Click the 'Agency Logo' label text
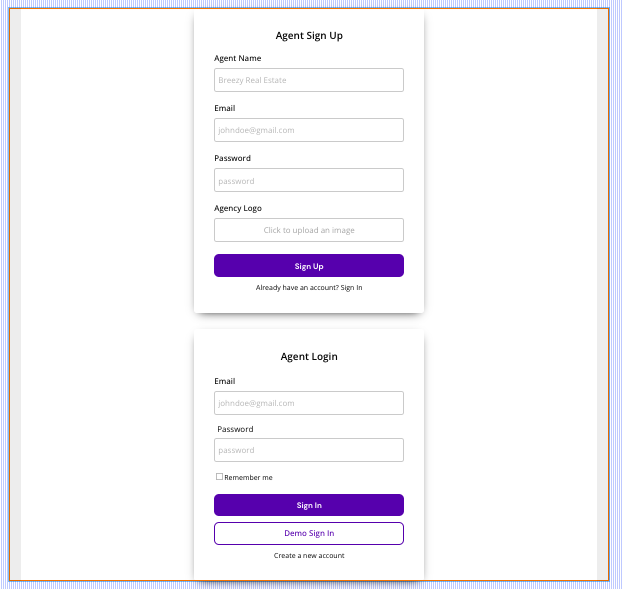The width and height of the screenshot is (622, 589). click(237, 208)
